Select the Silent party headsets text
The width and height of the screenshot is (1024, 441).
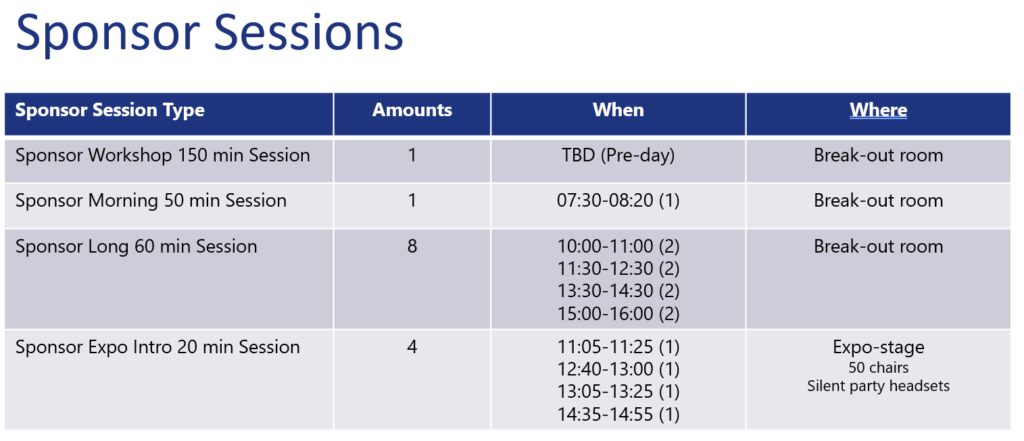point(878,386)
